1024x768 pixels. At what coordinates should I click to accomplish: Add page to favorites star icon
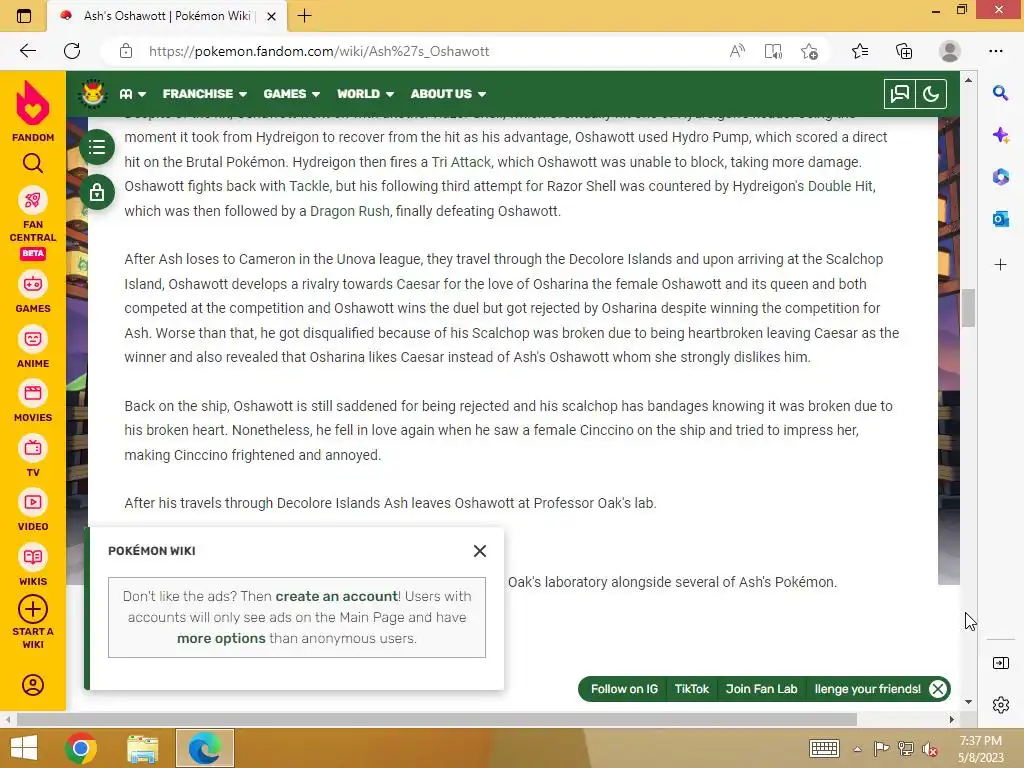point(809,51)
